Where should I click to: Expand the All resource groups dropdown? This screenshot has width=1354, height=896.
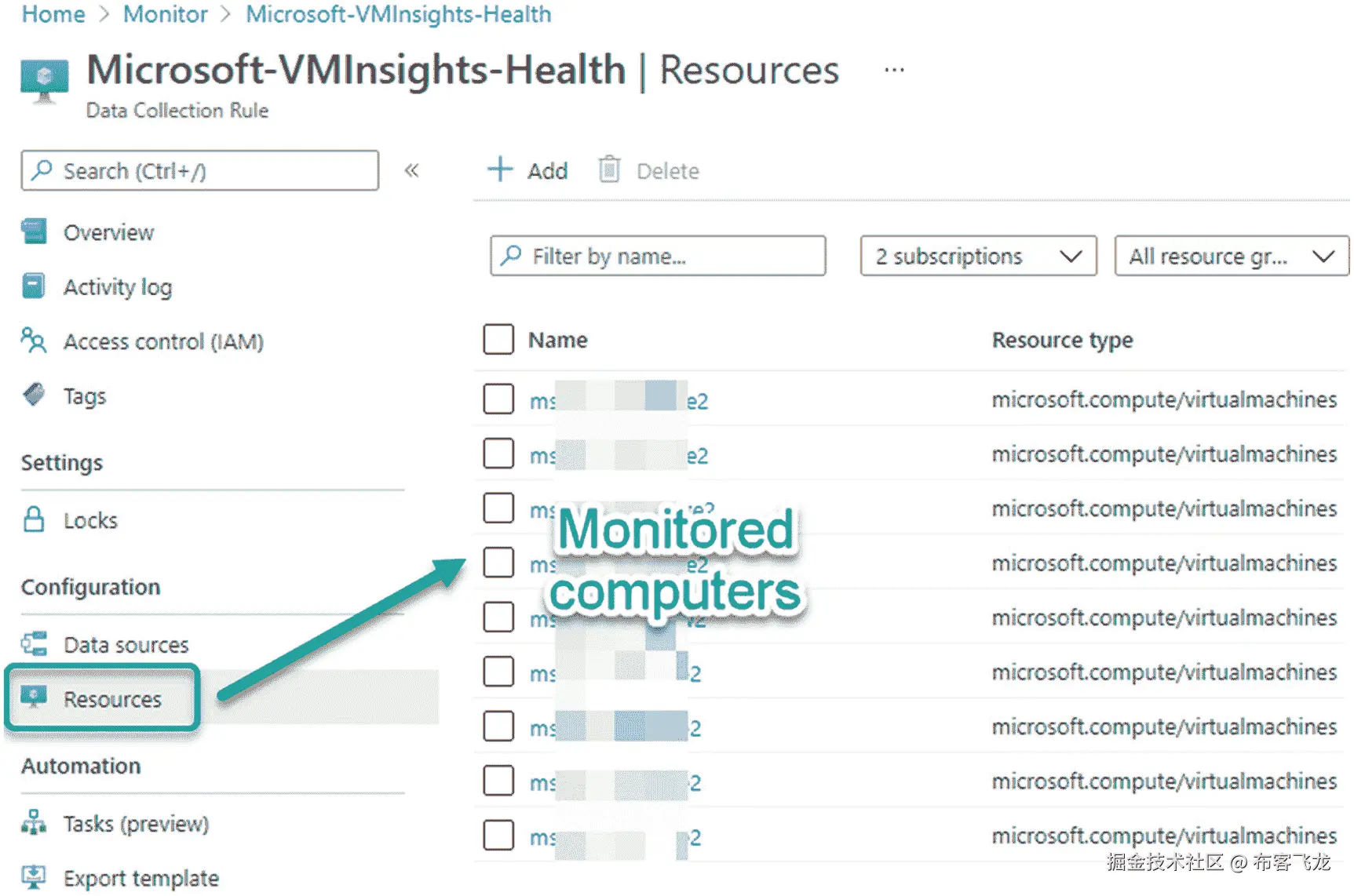tap(1231, 256)
